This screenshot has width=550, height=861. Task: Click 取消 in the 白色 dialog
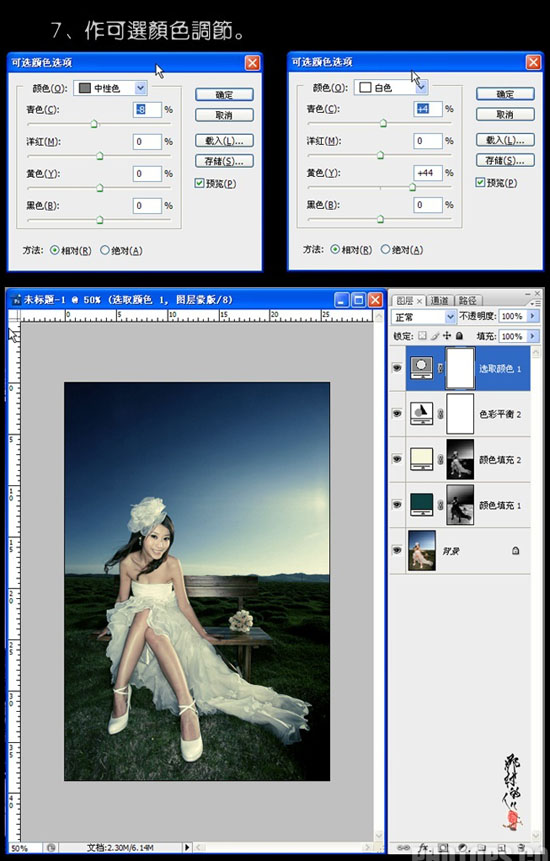[505, 114]
